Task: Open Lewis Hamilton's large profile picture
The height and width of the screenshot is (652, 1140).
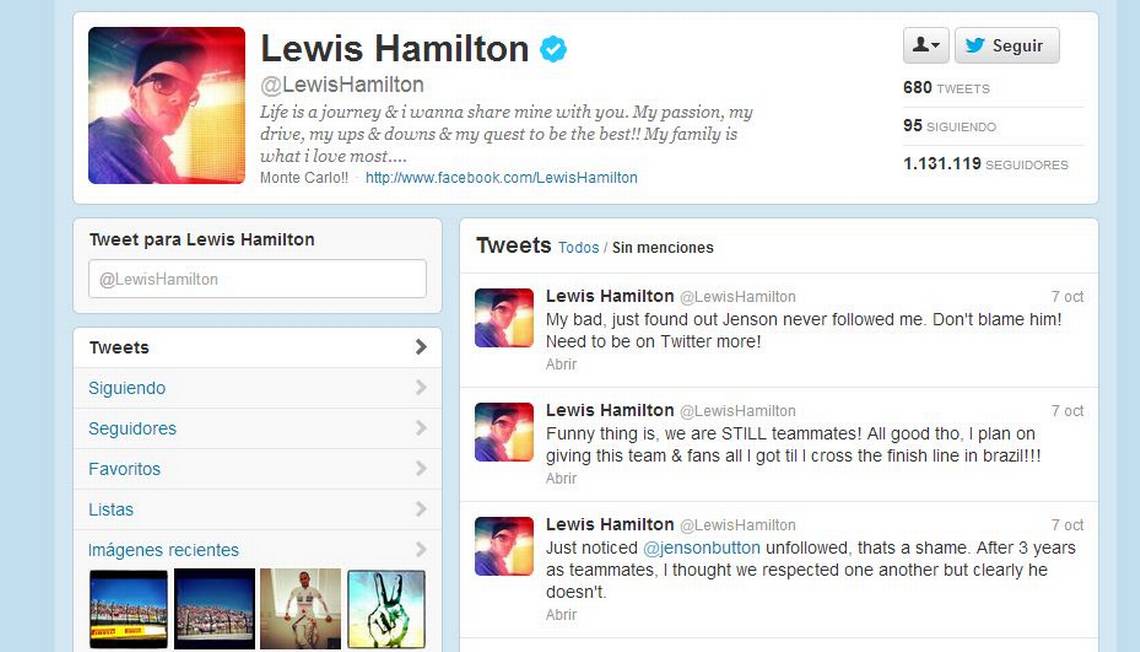Action: pos(166,105)
